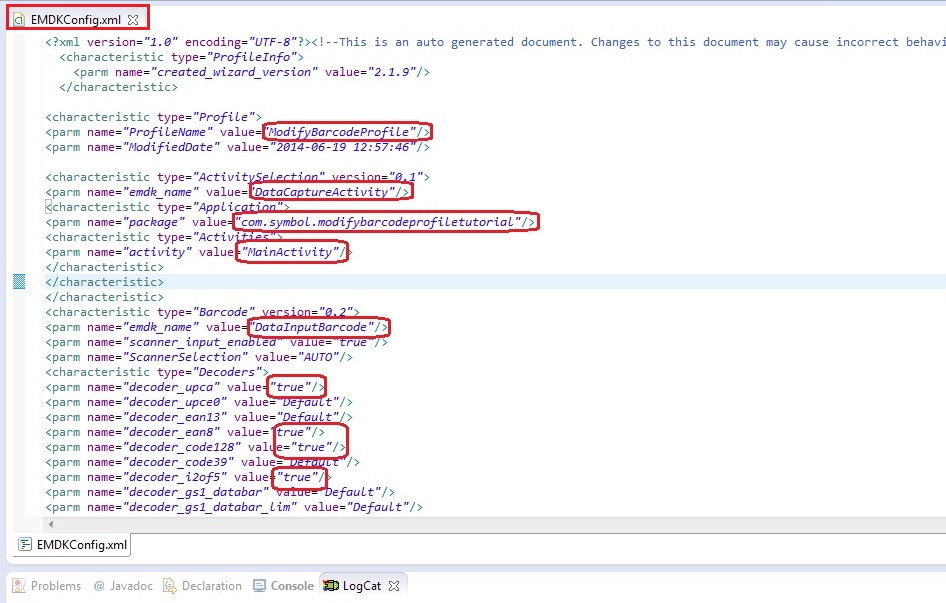The image size is (946, 603).
Task: Open the Problems view
Action: (55, 586)
